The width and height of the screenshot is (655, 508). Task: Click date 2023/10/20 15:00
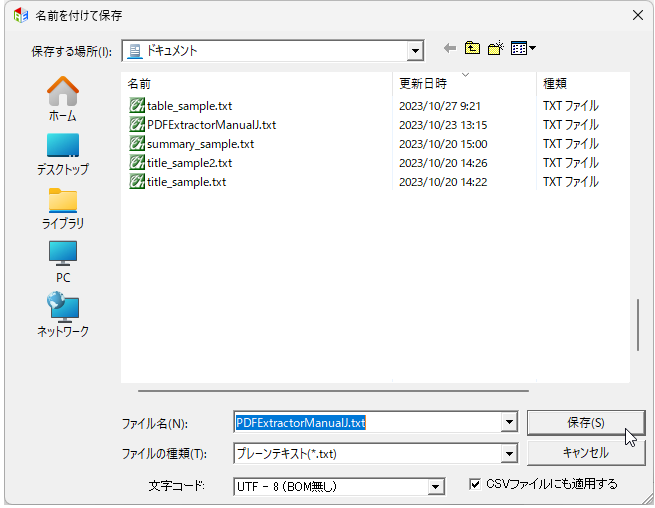(x=443, y=144)
